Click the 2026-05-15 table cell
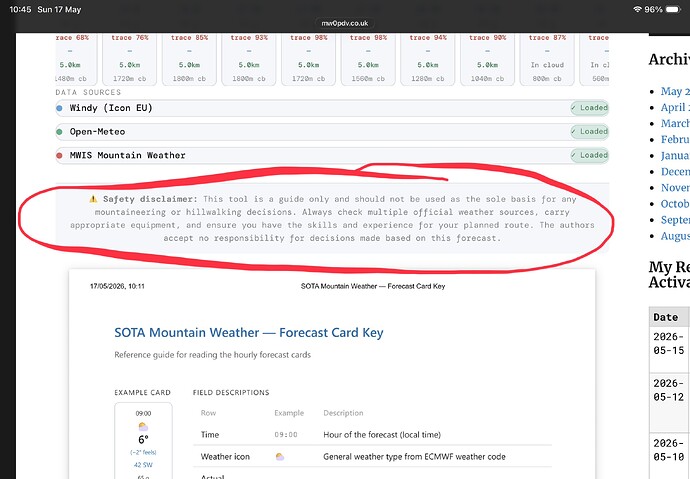 click(x=669, y=350)
